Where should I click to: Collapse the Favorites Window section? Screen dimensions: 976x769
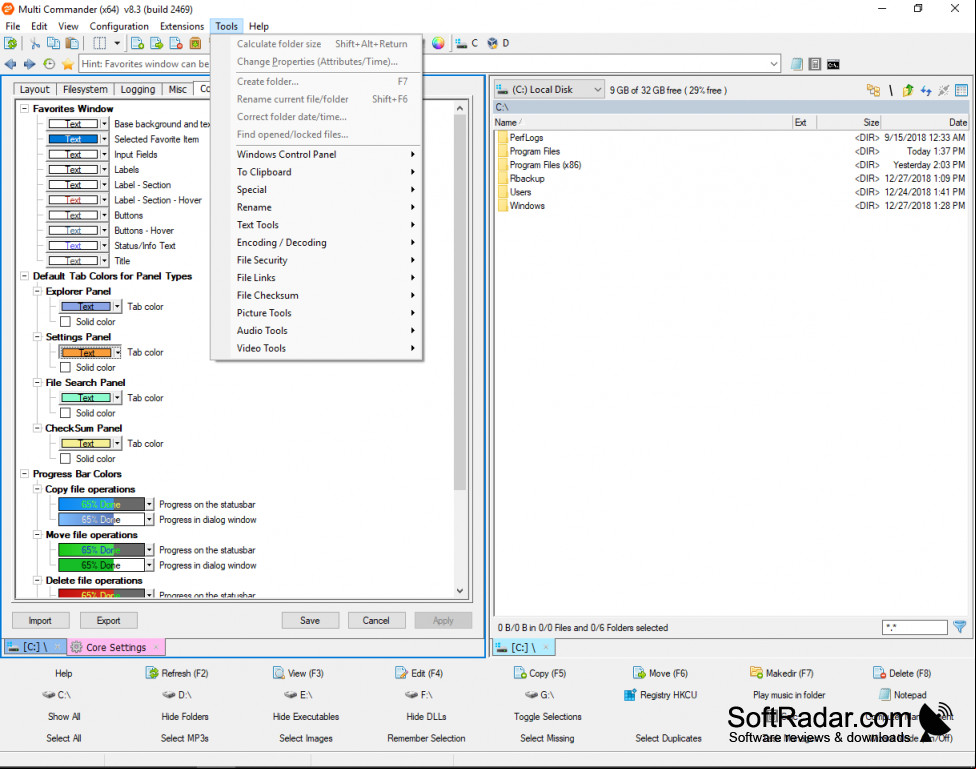24,108
